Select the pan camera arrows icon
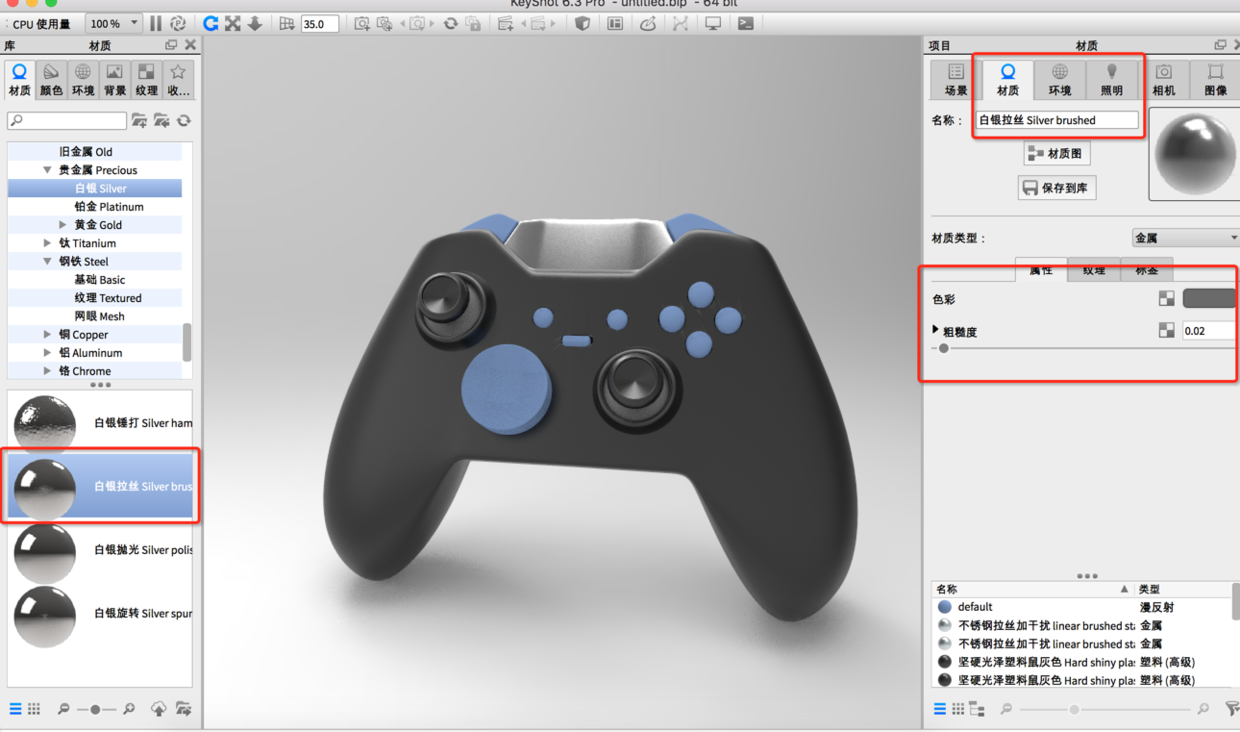The height and width of the screenshot is (732, 1240). coord(232,23)
